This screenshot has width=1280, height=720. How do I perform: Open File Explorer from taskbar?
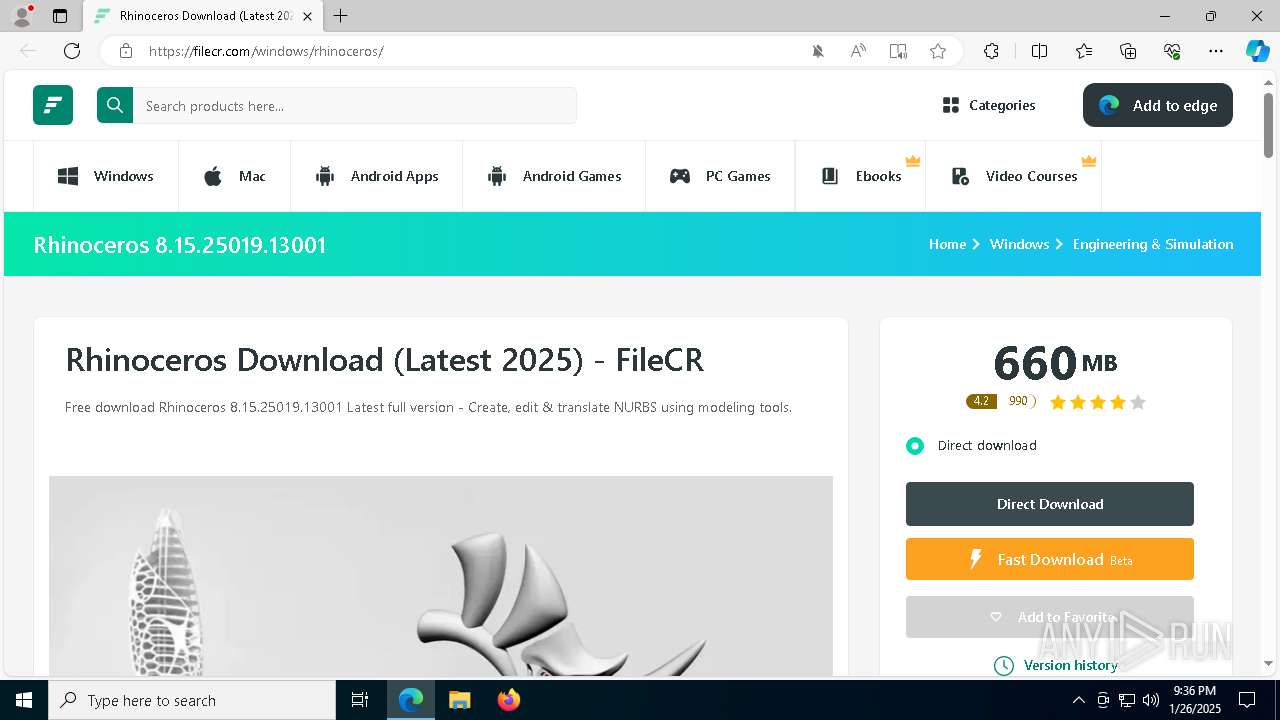pos(459,700)
